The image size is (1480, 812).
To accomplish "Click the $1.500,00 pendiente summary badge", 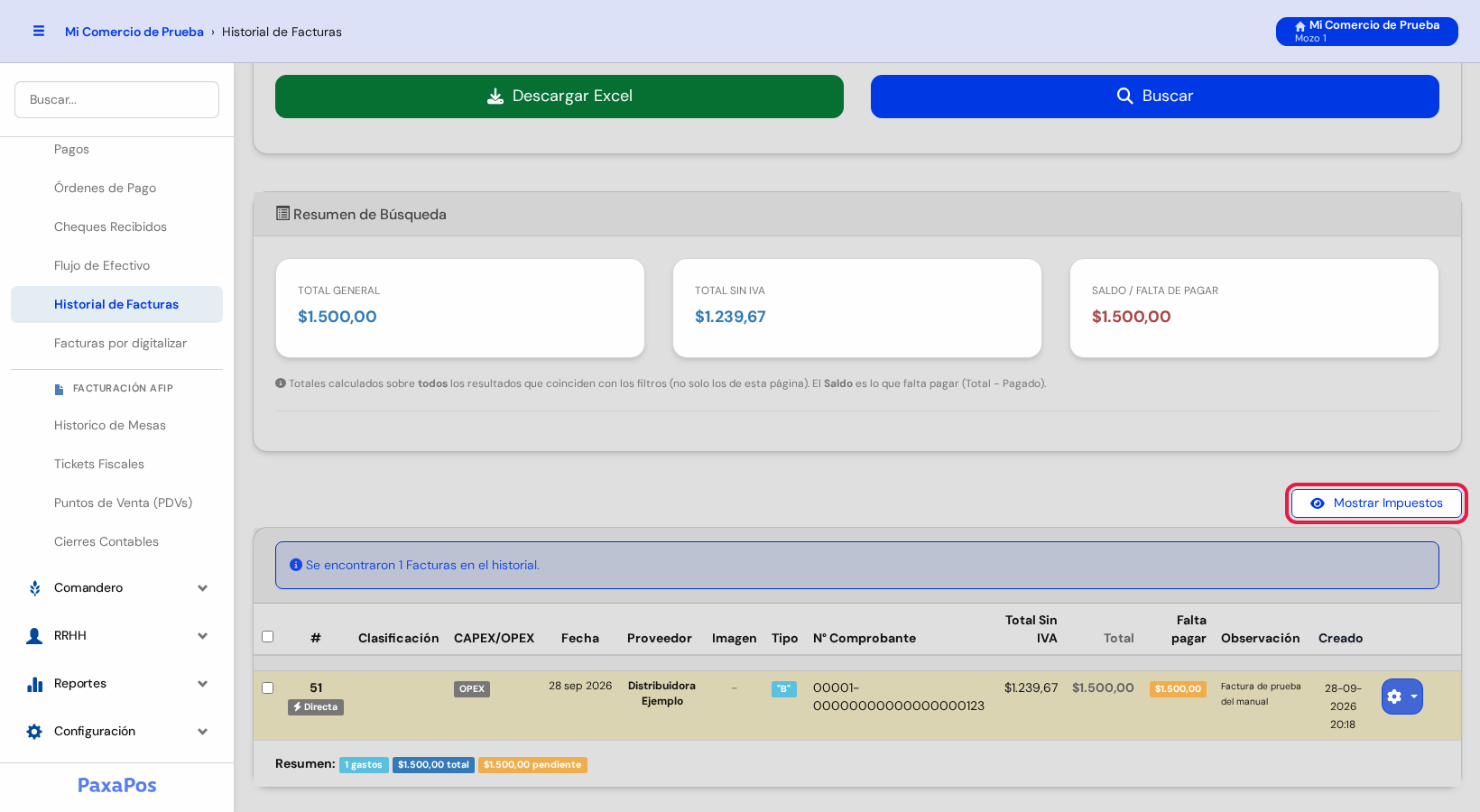I will pyautogui.click(x=532, y=765).
